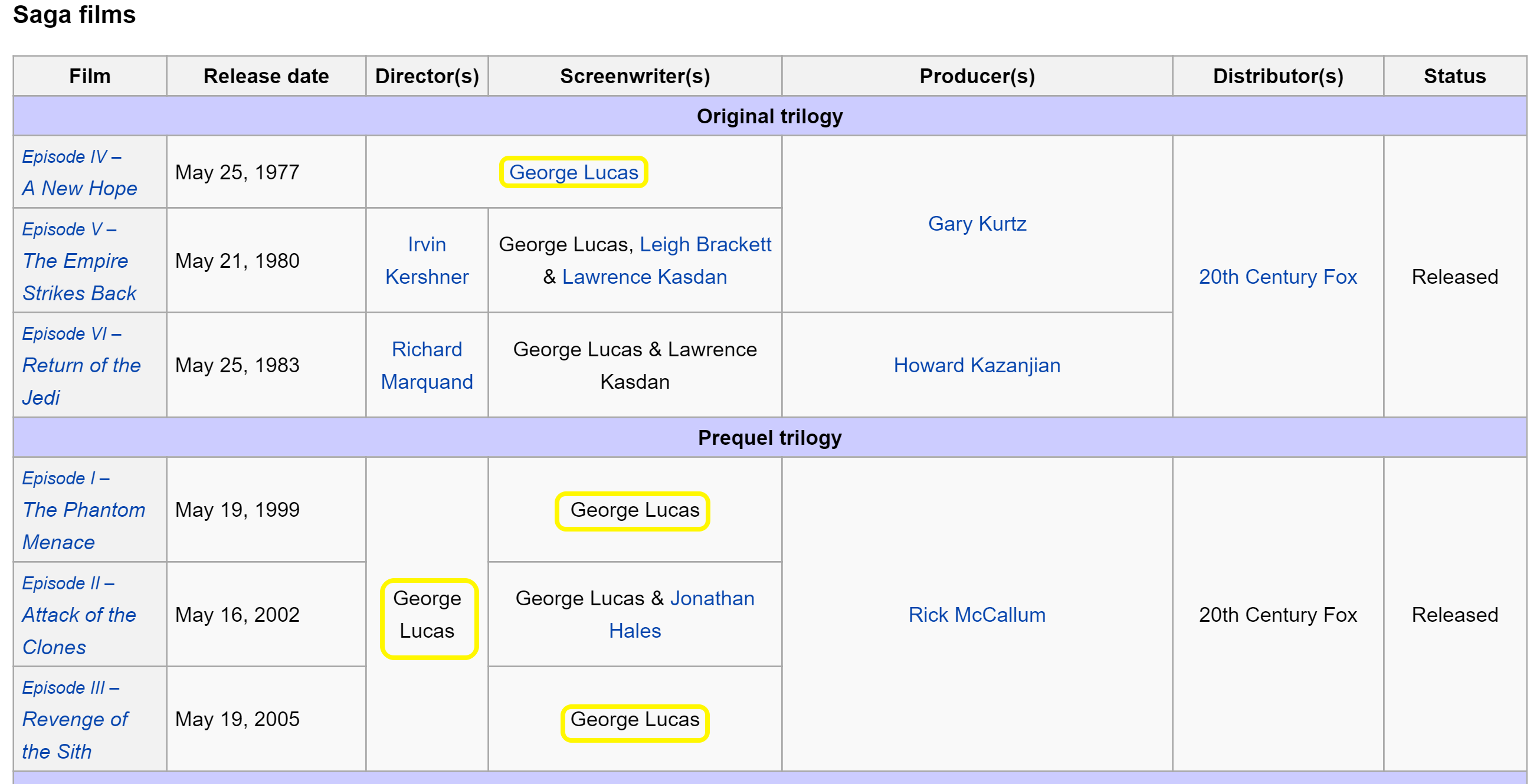Select the May 19, 1999 release date cell
Screen dimensions: 1540x784
point(266,510)
